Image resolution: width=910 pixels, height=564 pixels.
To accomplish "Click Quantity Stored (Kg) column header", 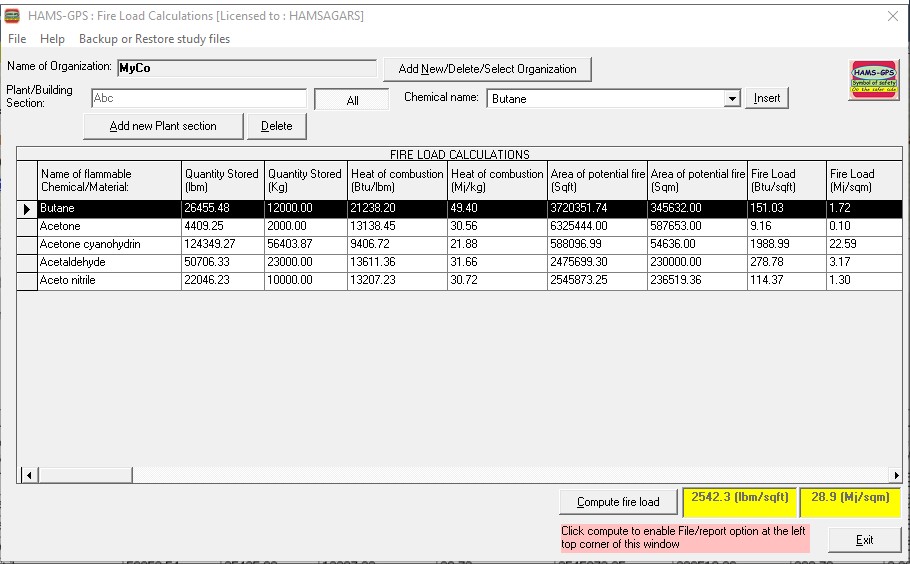I will tap(306, 180).
